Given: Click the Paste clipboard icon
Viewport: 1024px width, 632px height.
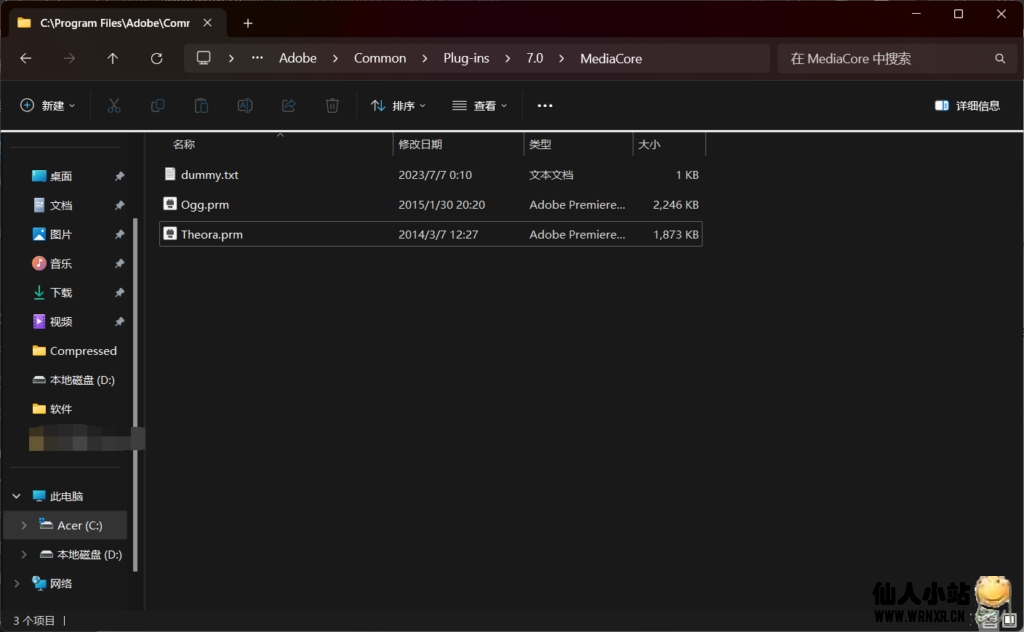Looking at the screenshot, I should (201, 105).
